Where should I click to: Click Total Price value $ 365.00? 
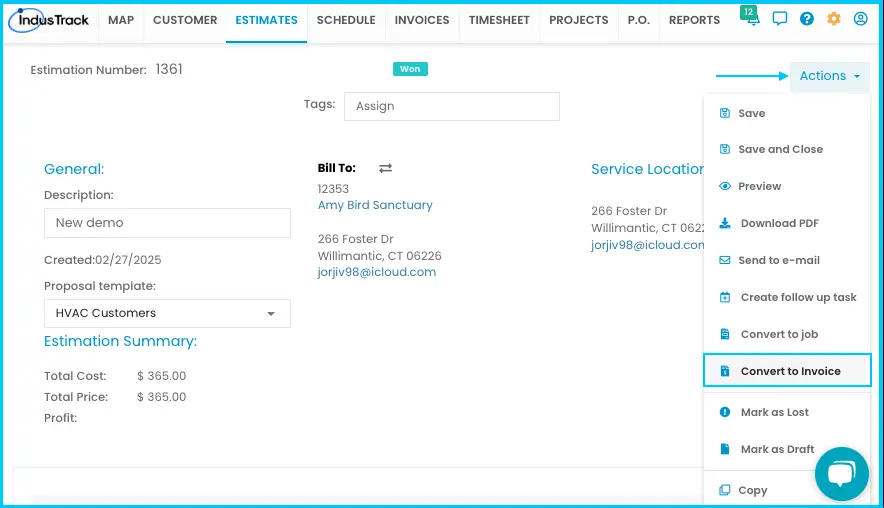[161, 397]
